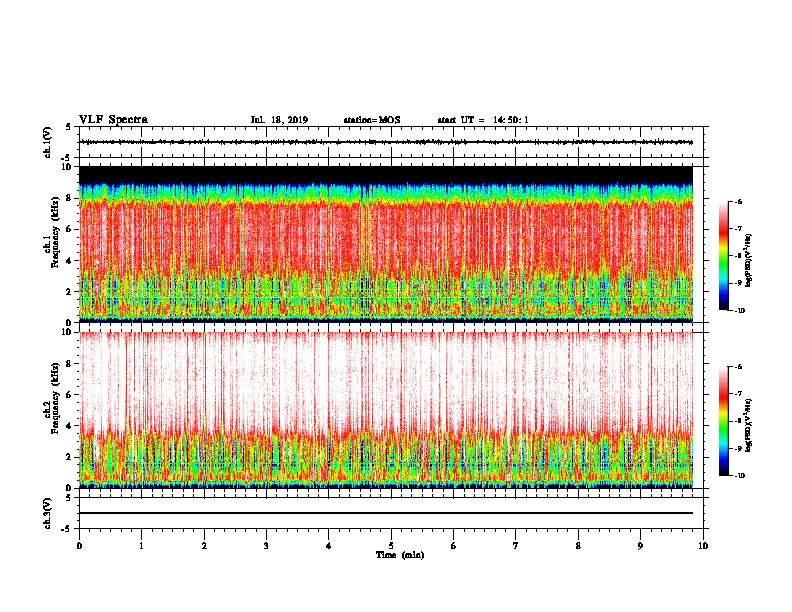The height and width of the screenshot is (612, 792).
Task: Click the ch.2 spectrogram color bar
Action: [723, 421]
